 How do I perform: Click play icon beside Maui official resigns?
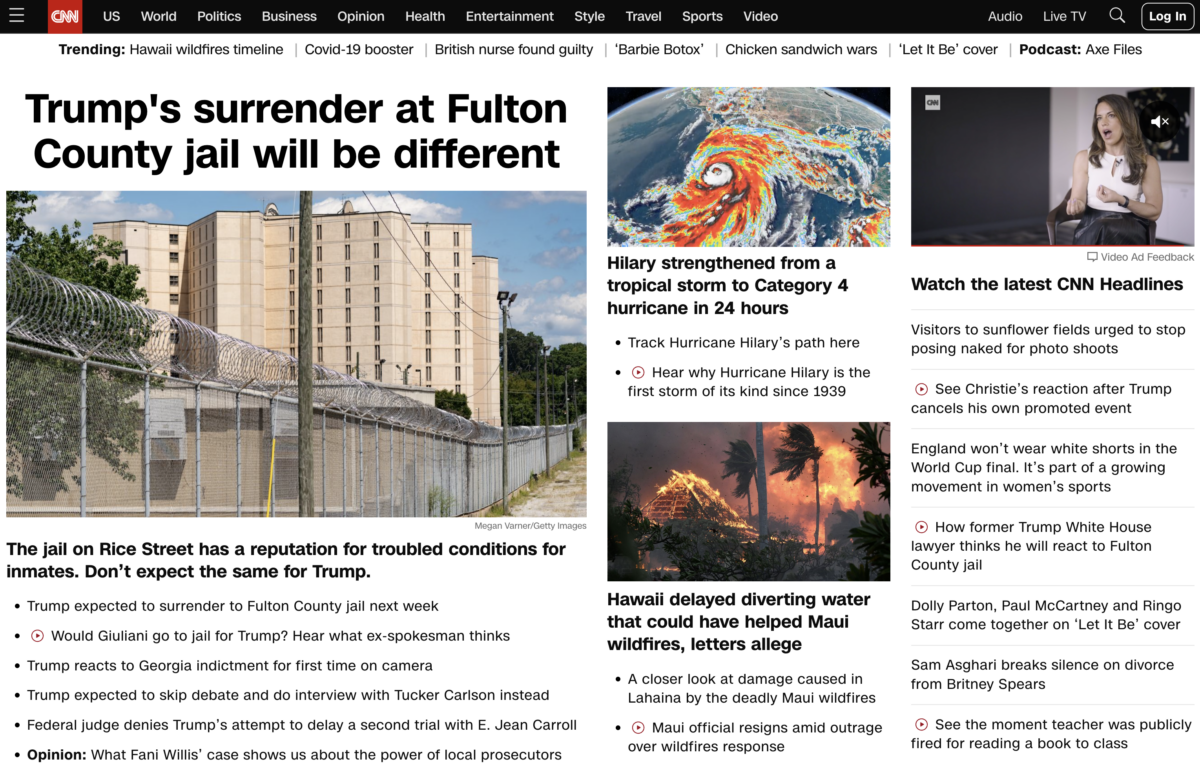pyautogui.click(x=638, y=728)
